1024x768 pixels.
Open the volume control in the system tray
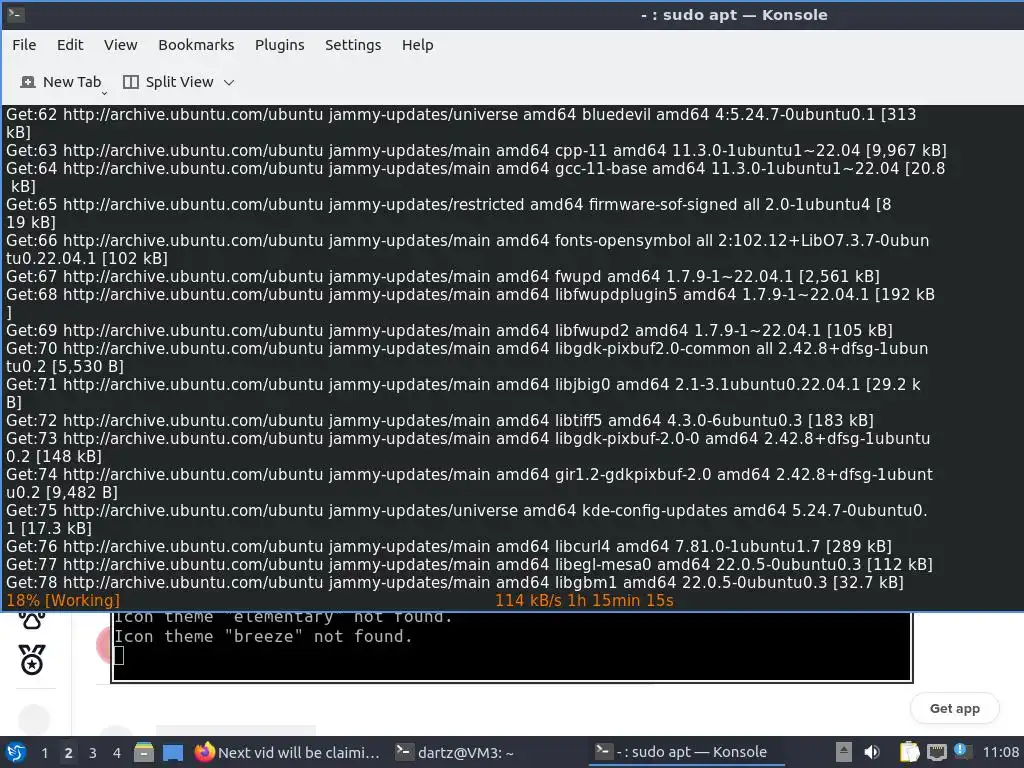tap(872, 752)
